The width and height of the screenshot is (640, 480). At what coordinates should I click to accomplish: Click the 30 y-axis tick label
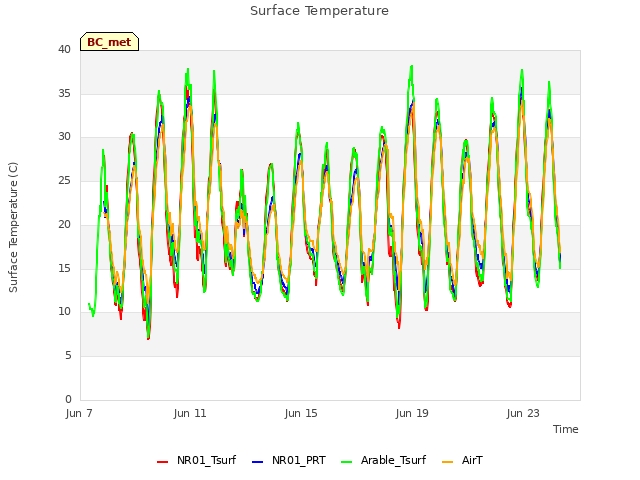64,137
